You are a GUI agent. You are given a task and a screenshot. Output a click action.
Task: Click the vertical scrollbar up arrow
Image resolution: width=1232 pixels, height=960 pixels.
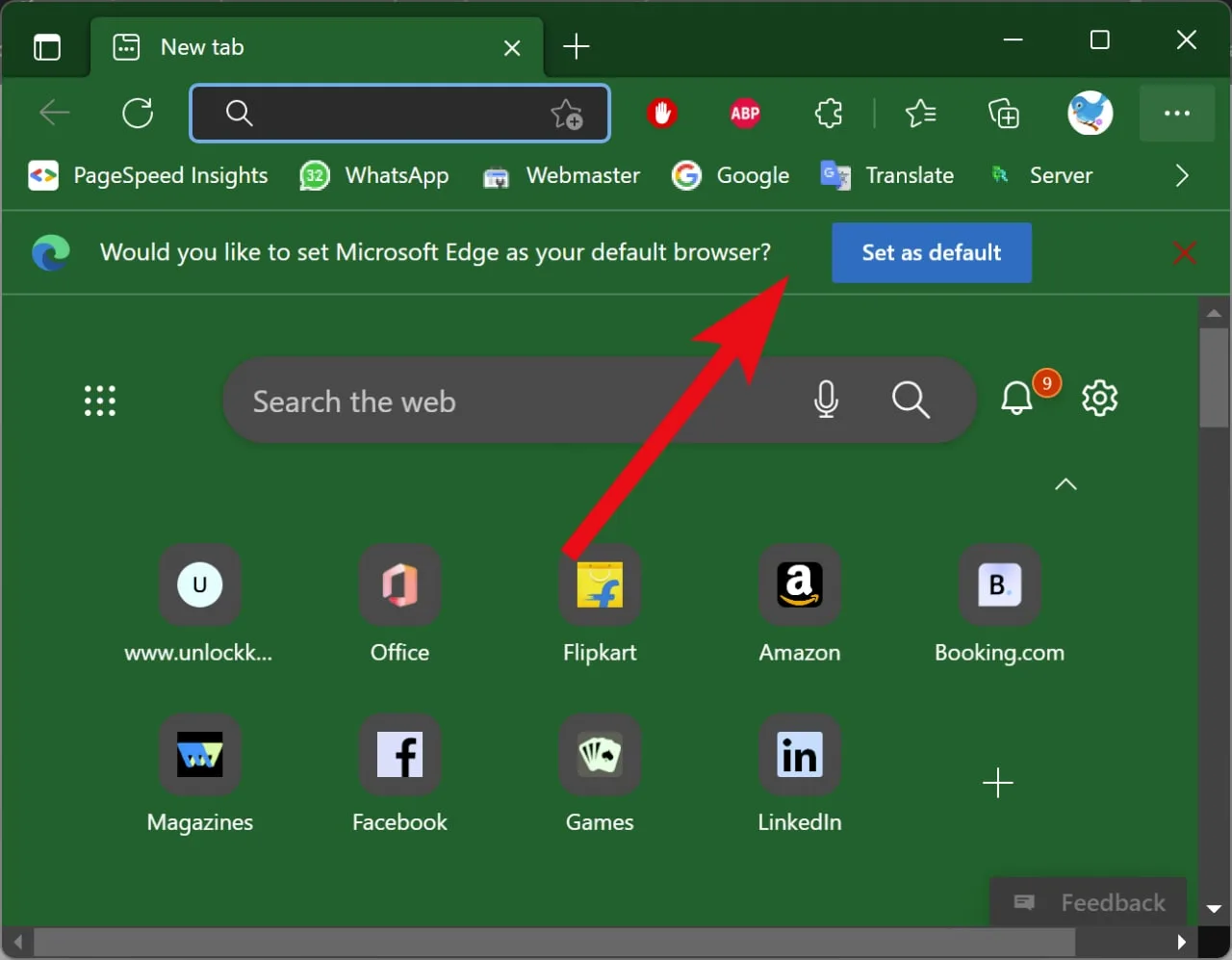pos(1214,312)
